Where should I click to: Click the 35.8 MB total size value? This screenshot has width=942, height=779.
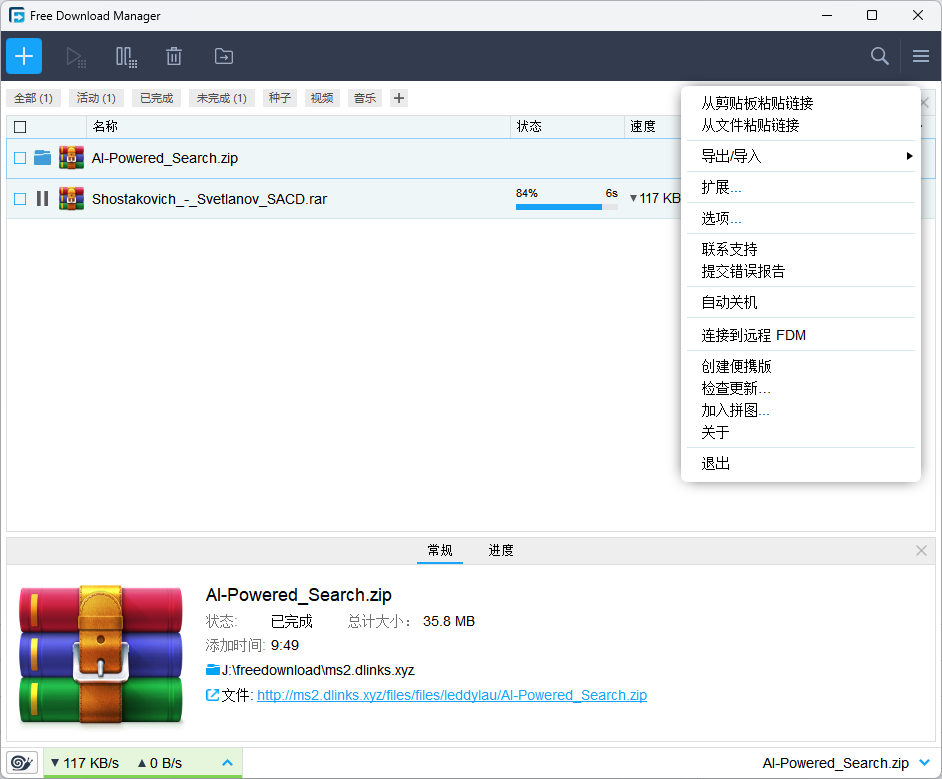point(449,621)
